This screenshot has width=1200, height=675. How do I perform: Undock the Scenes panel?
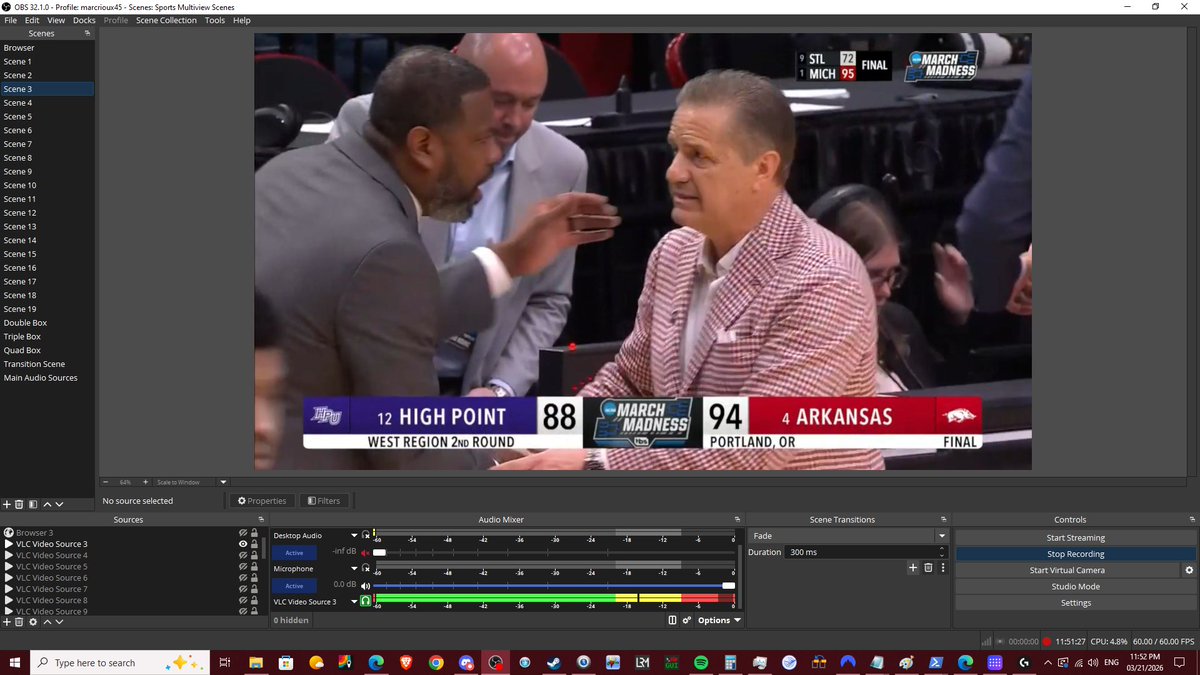pos(87,33)
